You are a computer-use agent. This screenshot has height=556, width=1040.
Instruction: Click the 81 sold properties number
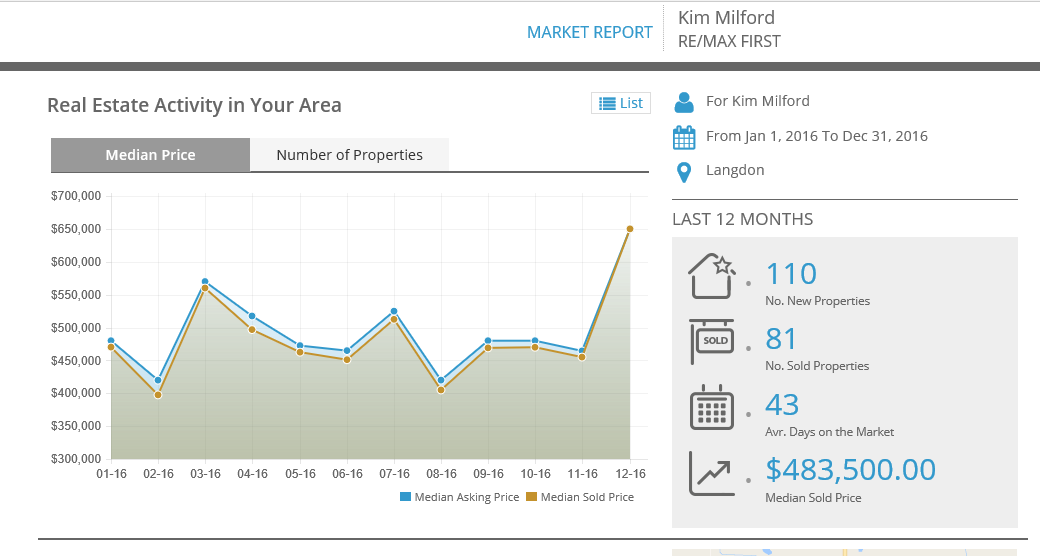click(x=781, y=339)
